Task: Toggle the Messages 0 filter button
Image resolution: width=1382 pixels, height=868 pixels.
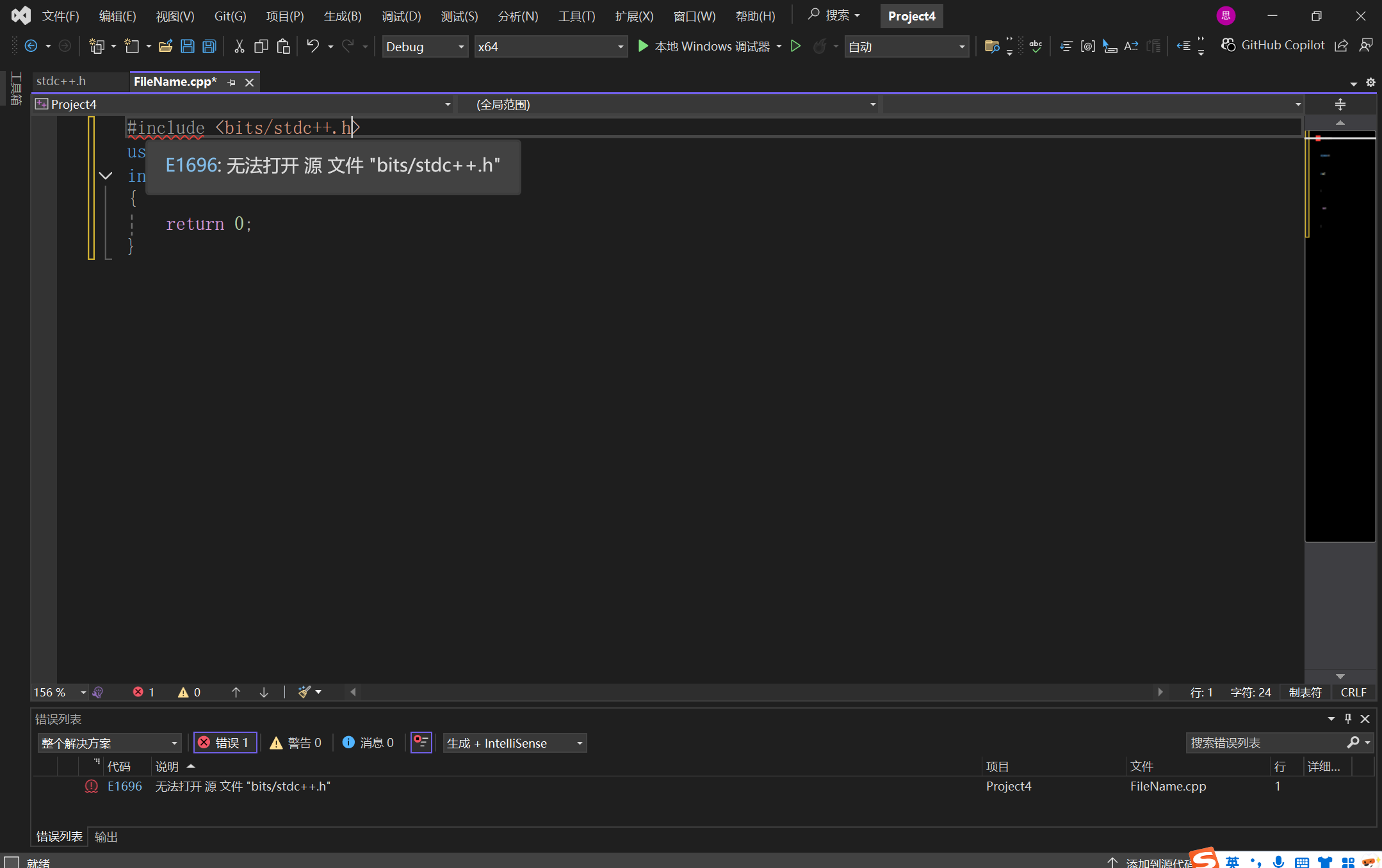Action: pyautogui.click(x=368, y=743)
